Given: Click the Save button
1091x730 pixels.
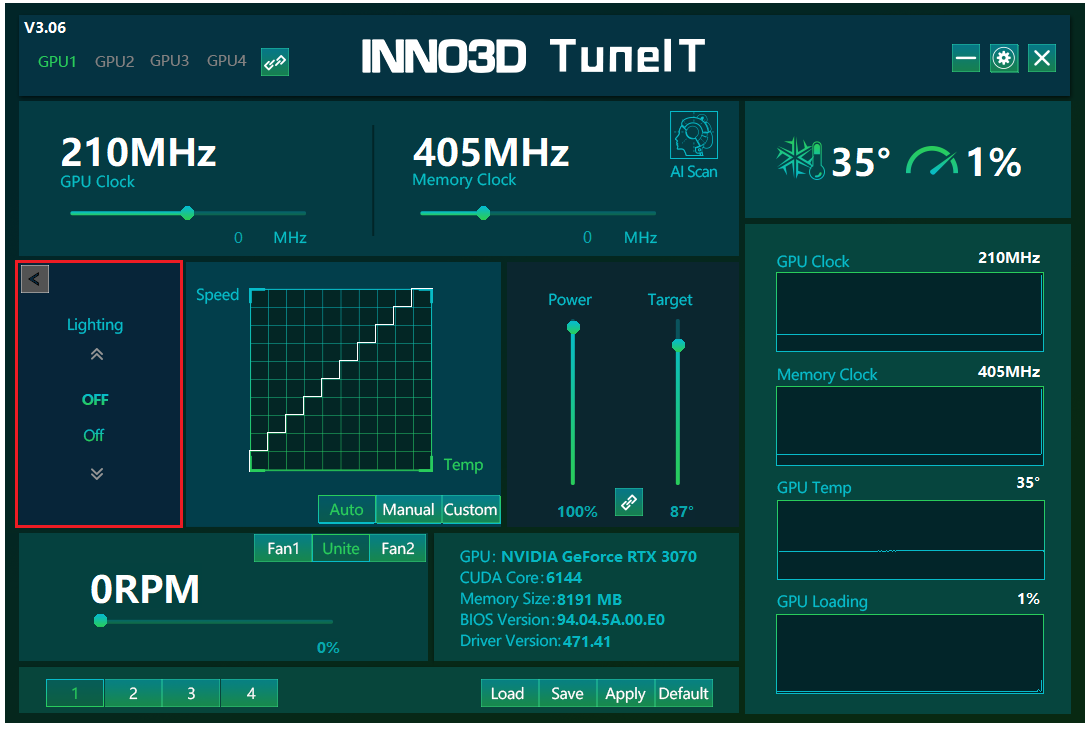Looking at the screenshot, I should coord(567,693).
